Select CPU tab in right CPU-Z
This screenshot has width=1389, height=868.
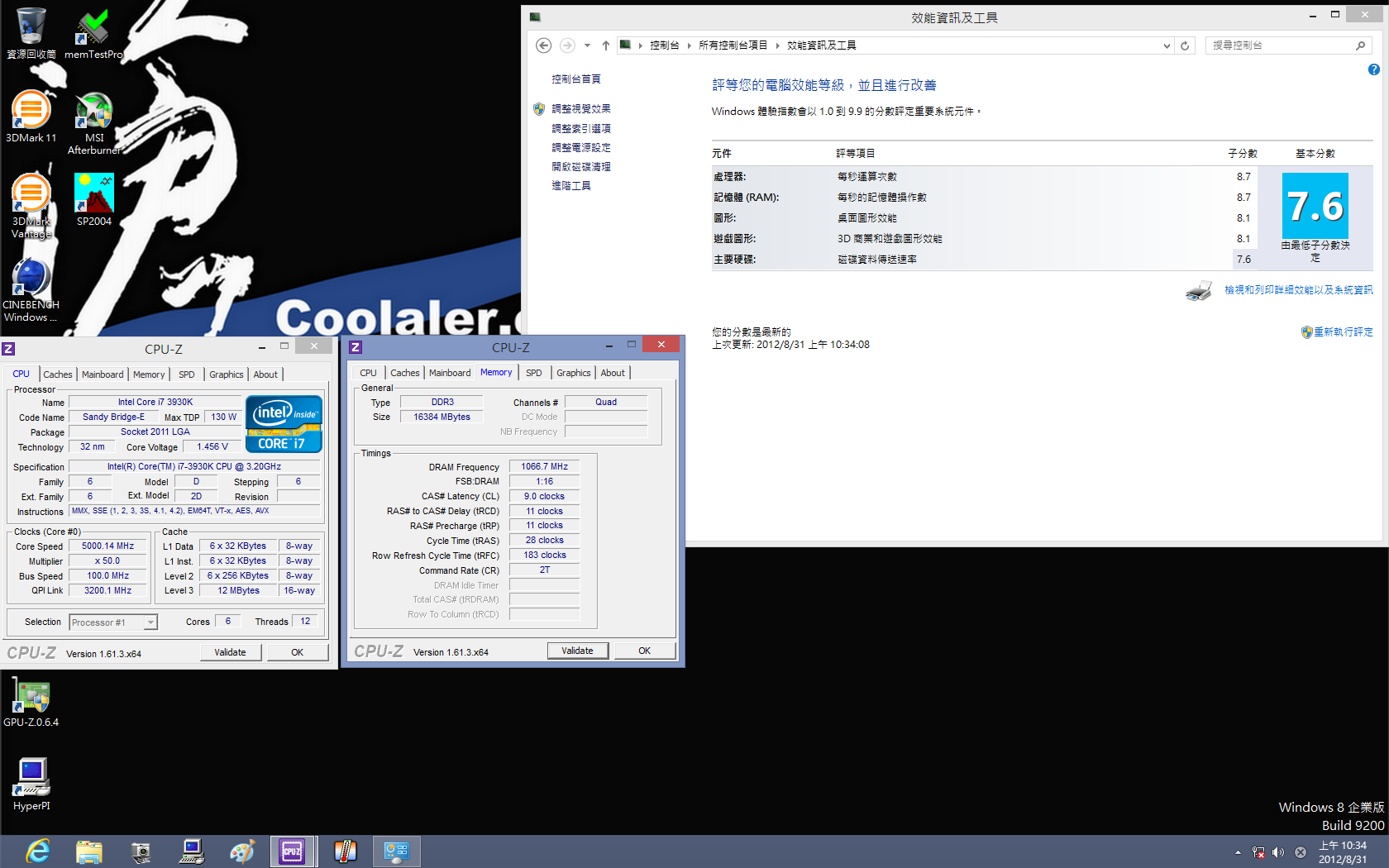369,373
